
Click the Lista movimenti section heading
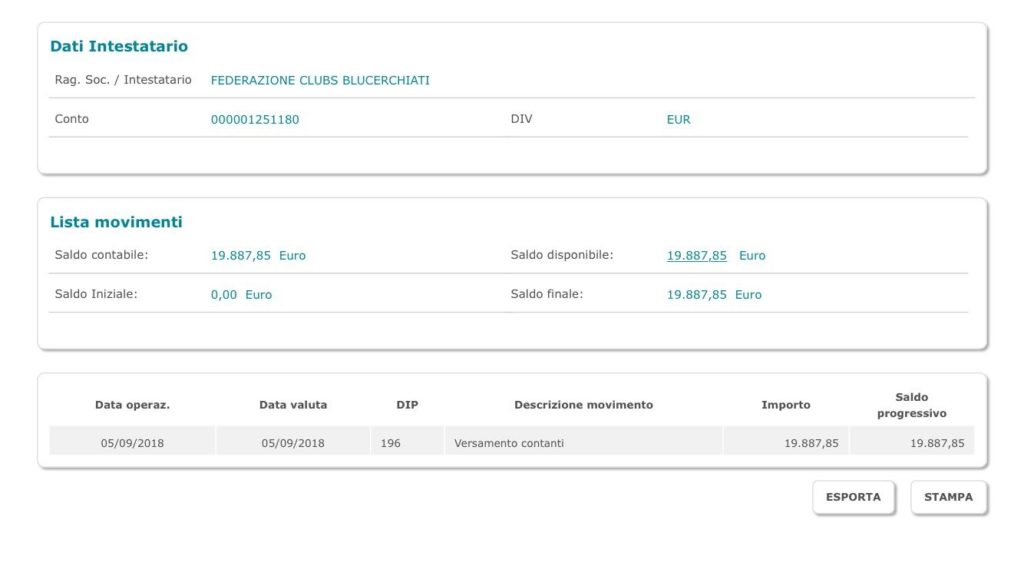pyautogui.click(x=116, y=222)
